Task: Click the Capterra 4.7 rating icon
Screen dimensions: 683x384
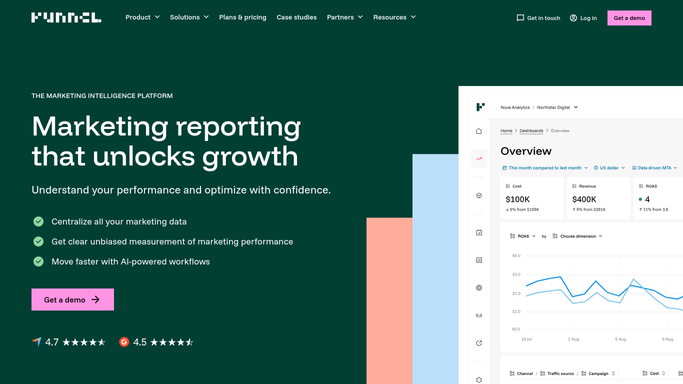Action: click(x=37, y=342)
